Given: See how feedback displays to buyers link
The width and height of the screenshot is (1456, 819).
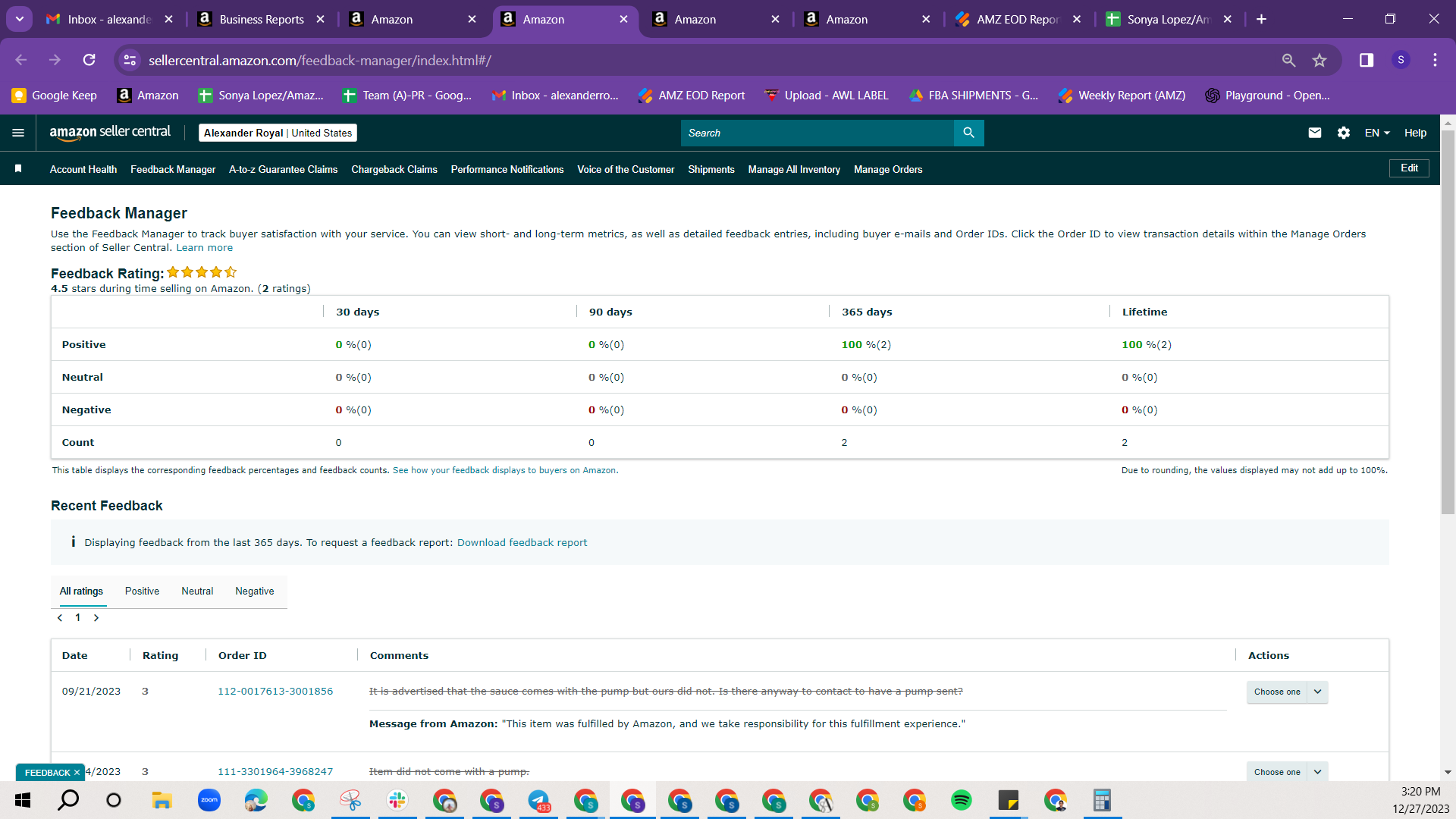Looking at the screenshot, I should coord(504,471).
